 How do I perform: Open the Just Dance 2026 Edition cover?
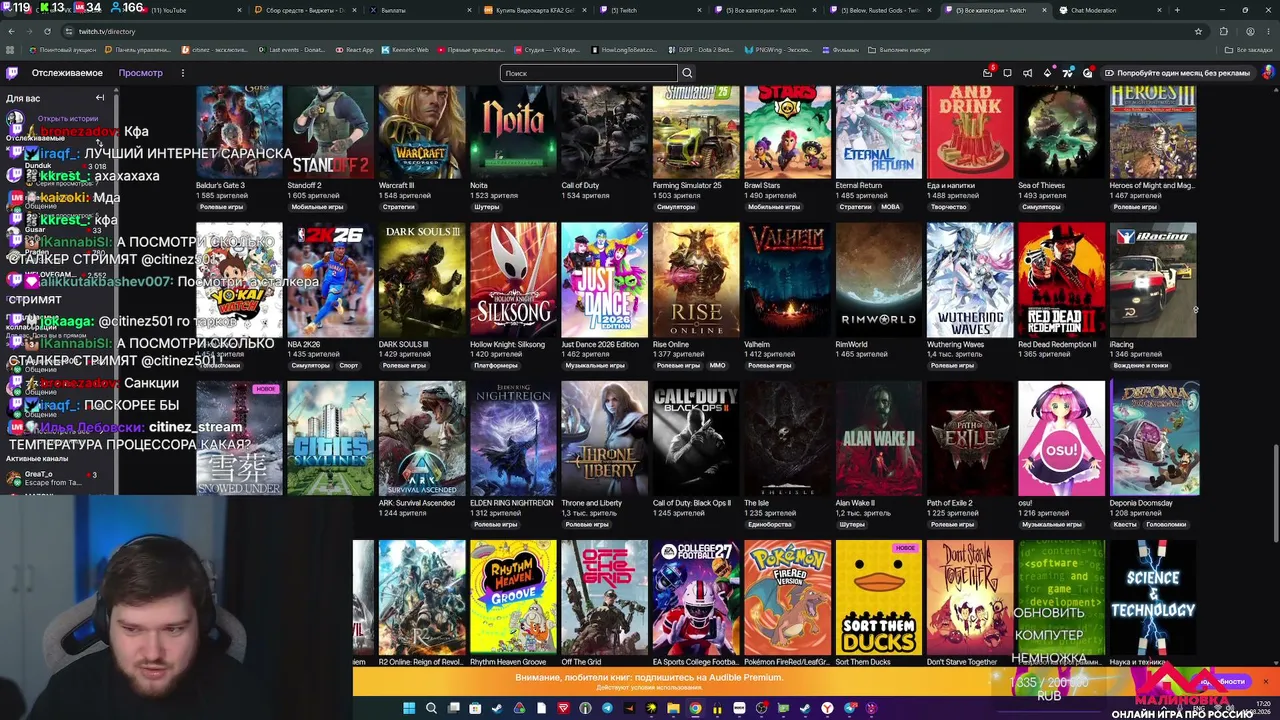pos(604,280)
